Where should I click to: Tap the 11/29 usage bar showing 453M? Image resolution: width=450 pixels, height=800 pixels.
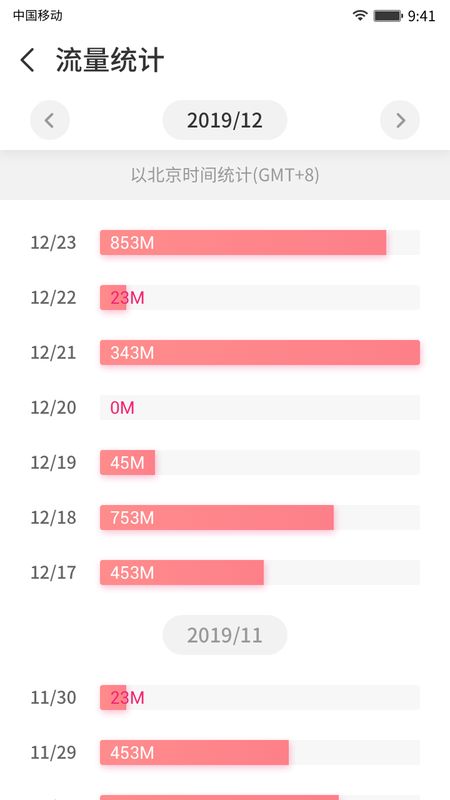point(260,753)
